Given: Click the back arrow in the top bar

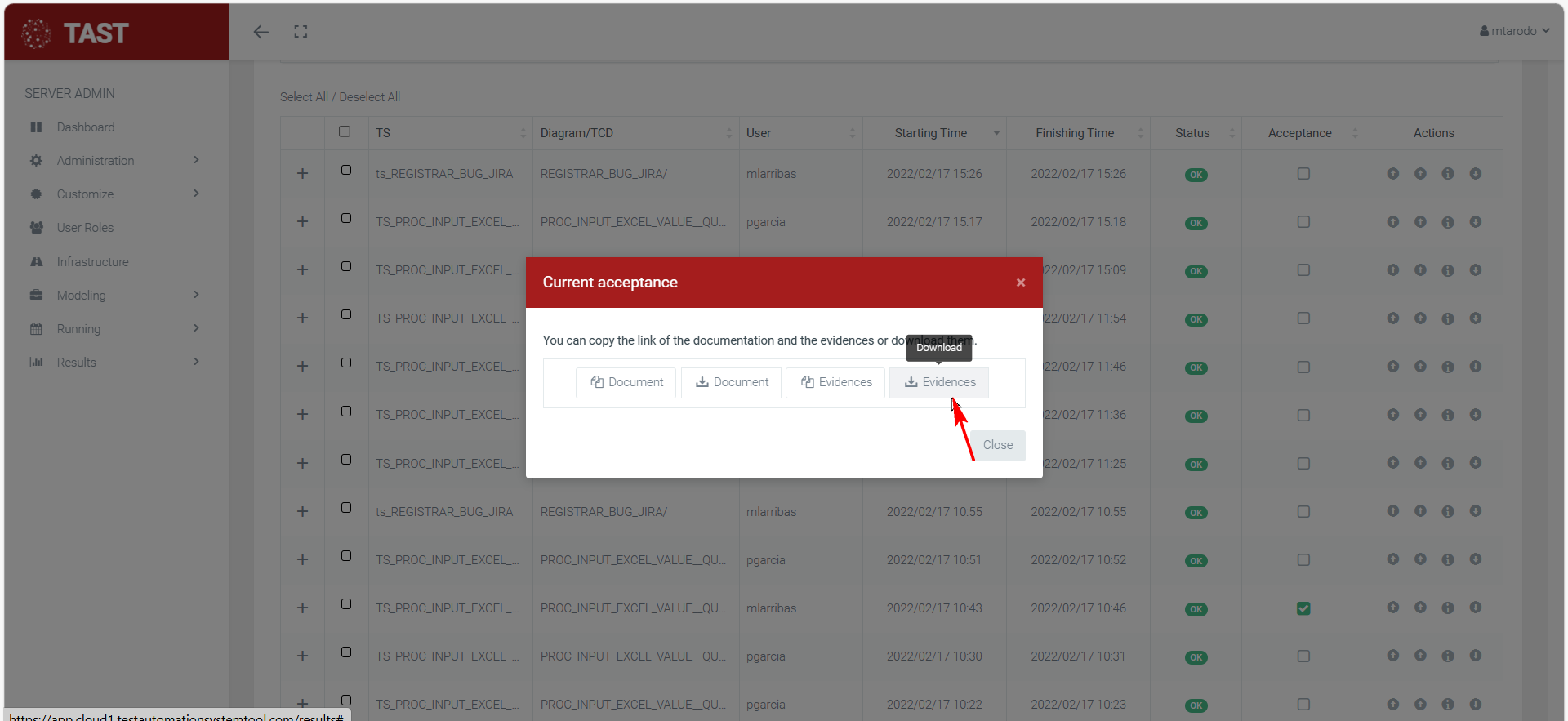Looking at the screenshot, I should pyautogui.click(x=261, y=32).
